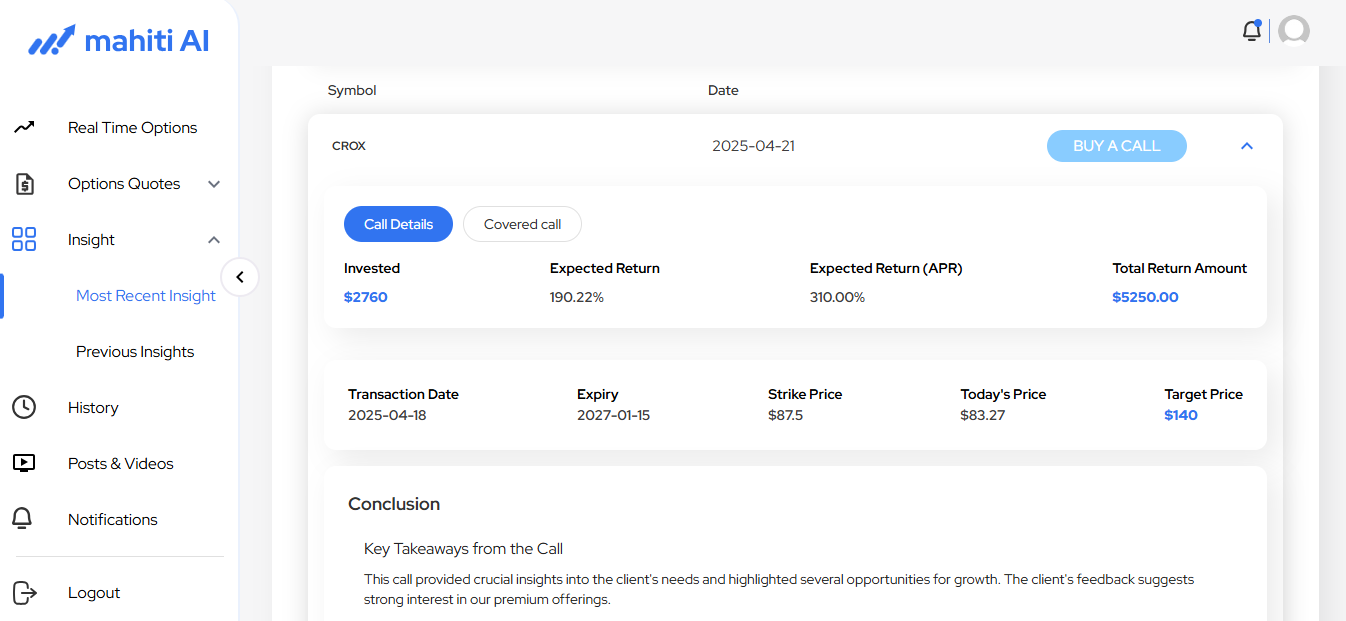Collapse the CROX insight row
This screenshot has height=621, width=1346.
click(x=1246, y=146)
